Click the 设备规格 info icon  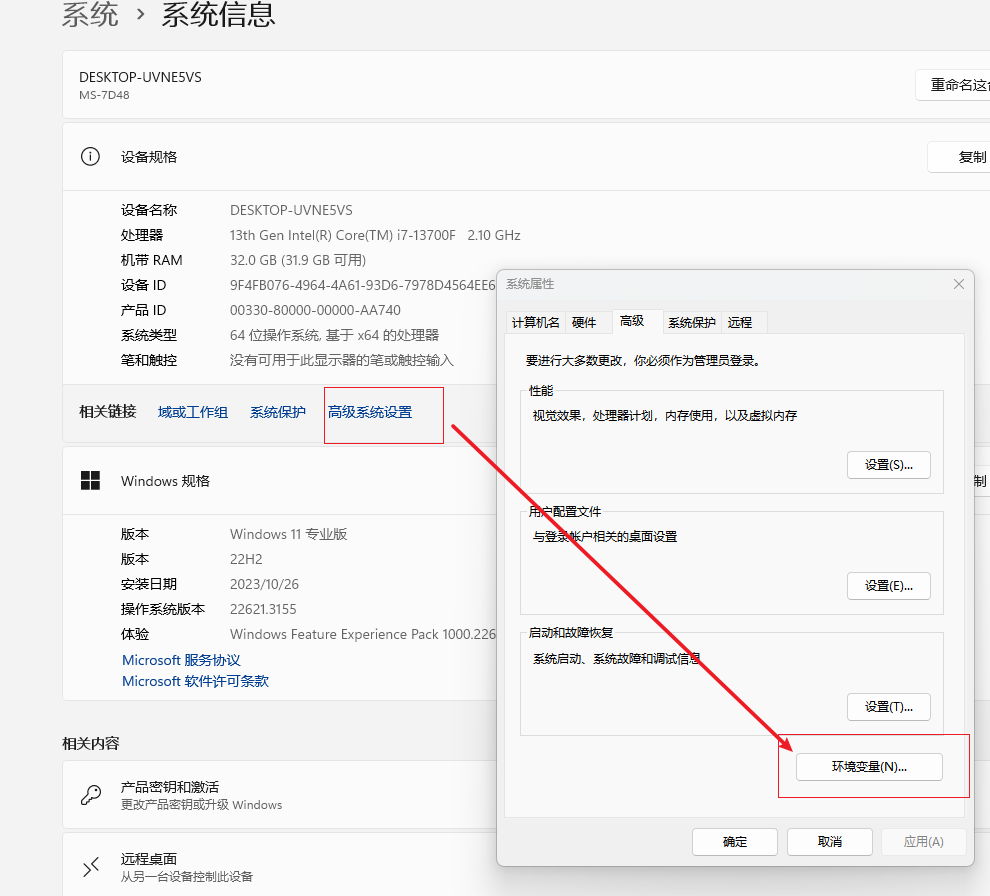(x=90, y=157)
